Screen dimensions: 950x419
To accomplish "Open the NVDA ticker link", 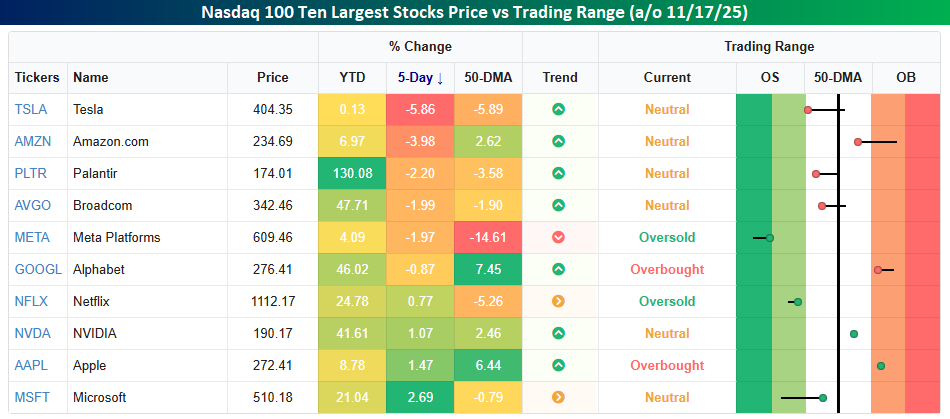I will point(33,333).
